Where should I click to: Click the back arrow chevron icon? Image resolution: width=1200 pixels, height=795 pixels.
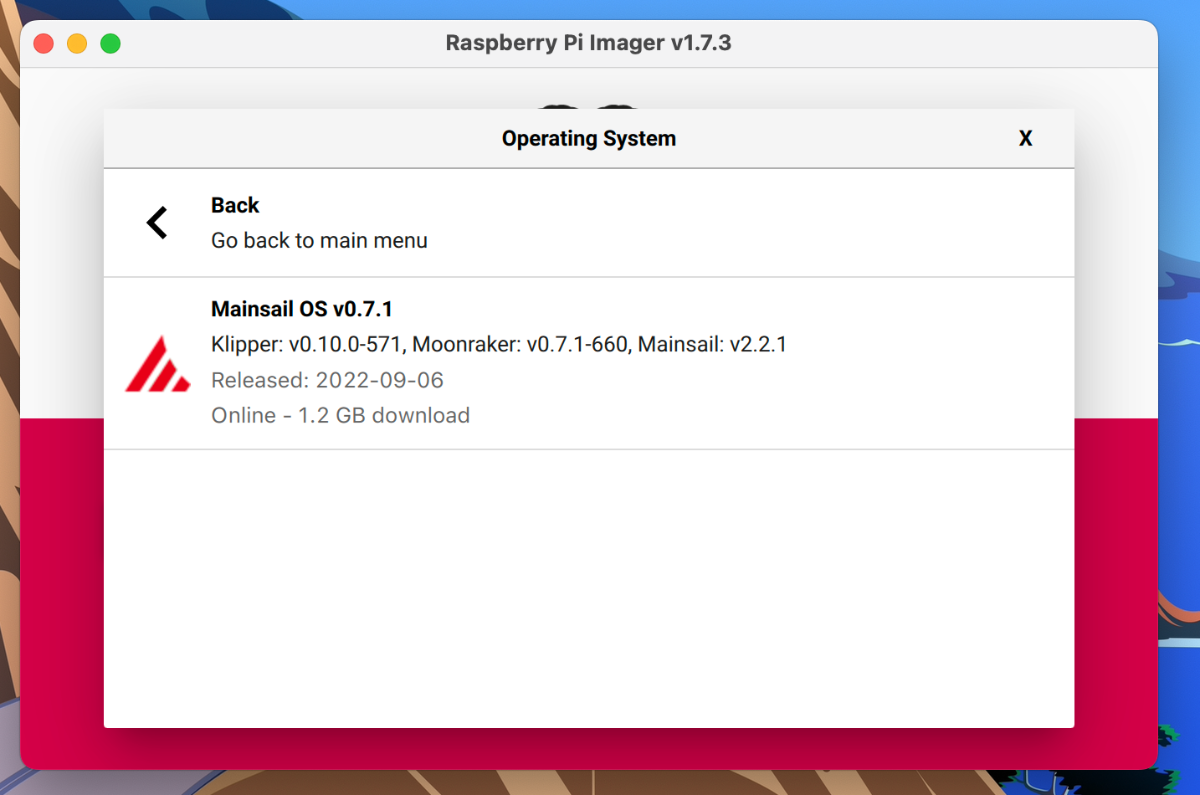click(157, 222)
